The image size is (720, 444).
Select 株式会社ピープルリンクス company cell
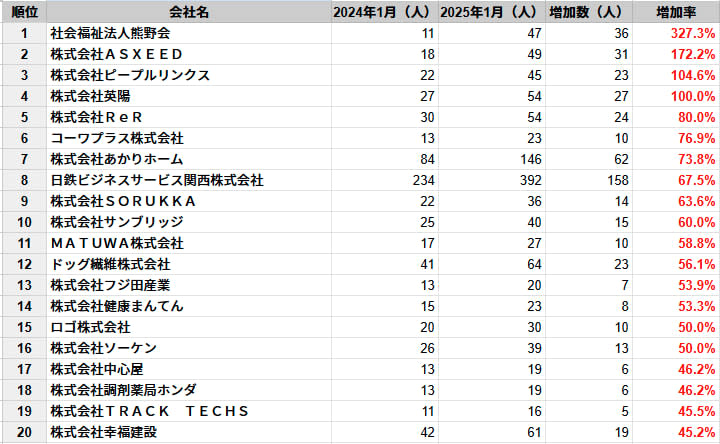point(130,75)
